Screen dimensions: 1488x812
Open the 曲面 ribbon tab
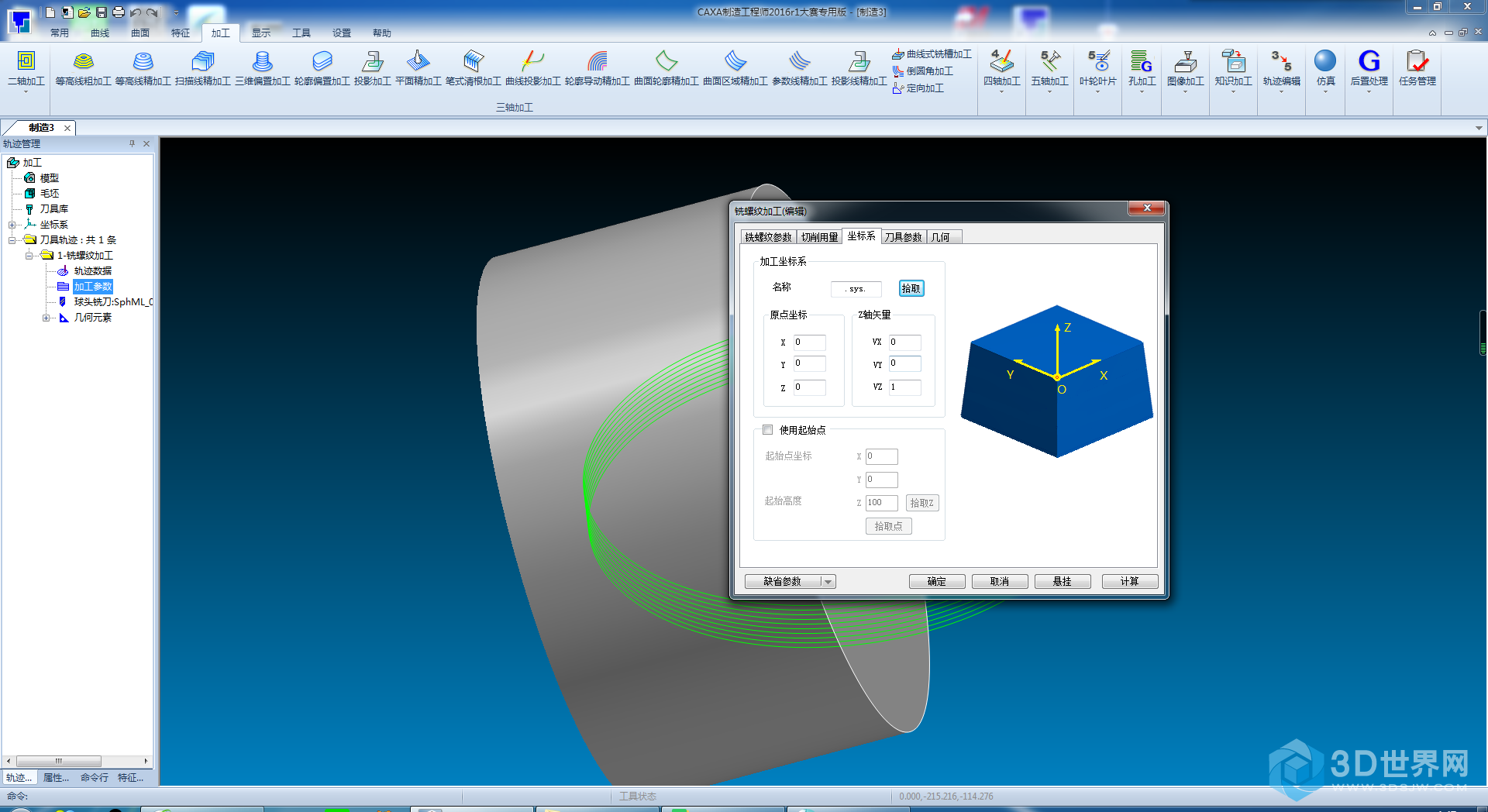(x=140, y=33)
